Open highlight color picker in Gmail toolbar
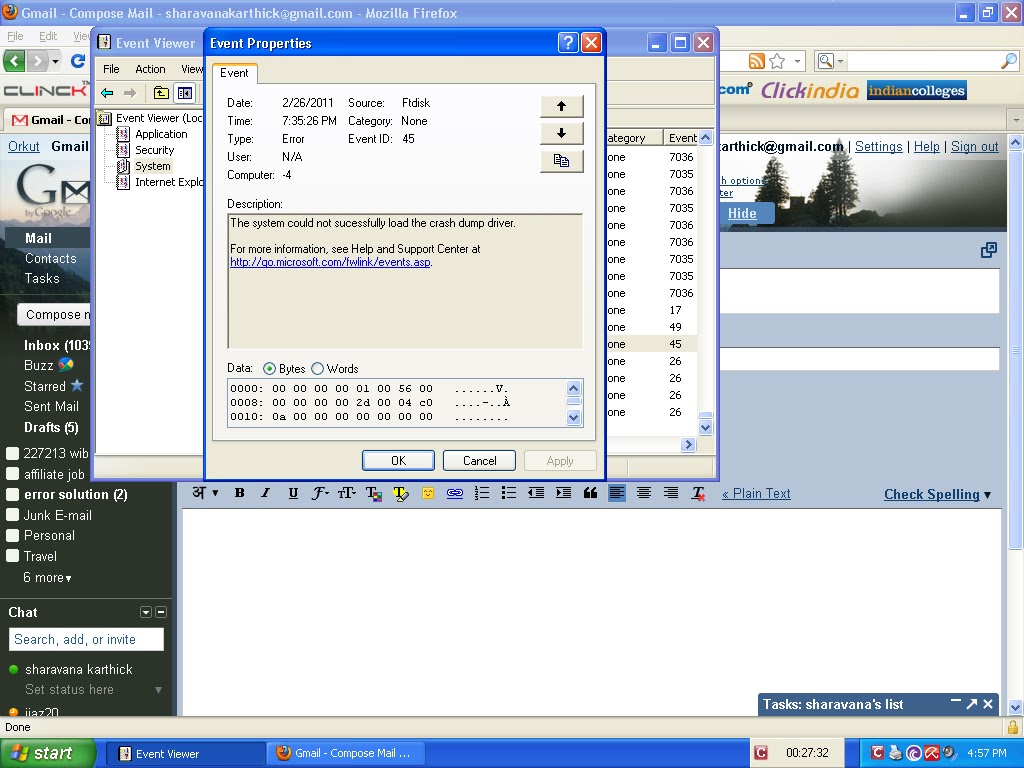Screen dimensions: 1024x768 400,494
